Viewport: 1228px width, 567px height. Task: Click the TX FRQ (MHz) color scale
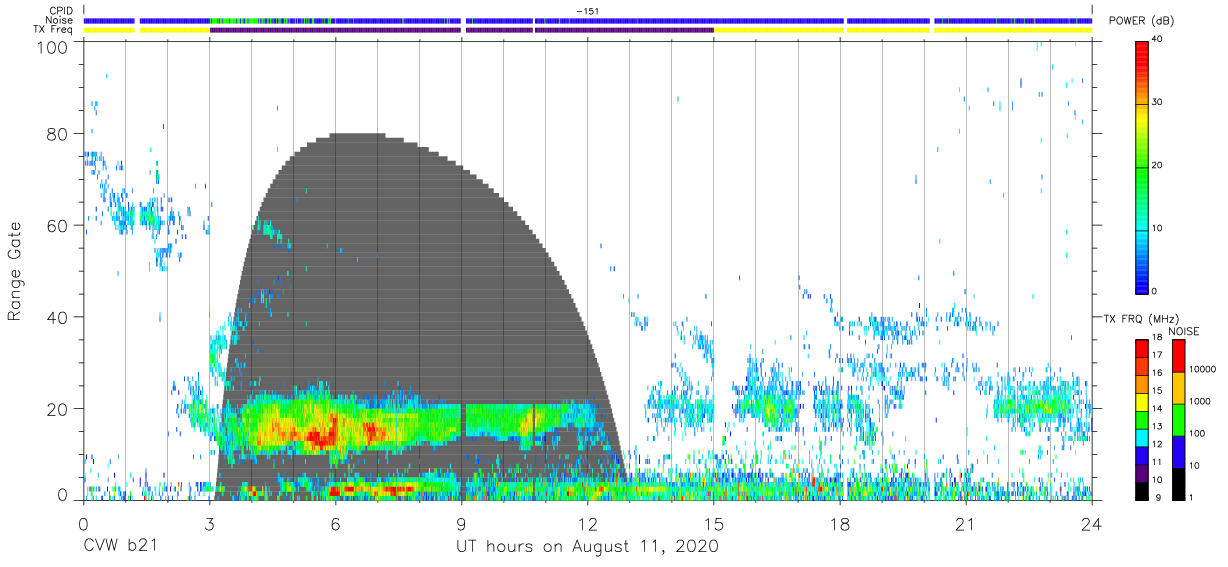click(x=1142, y=419)
